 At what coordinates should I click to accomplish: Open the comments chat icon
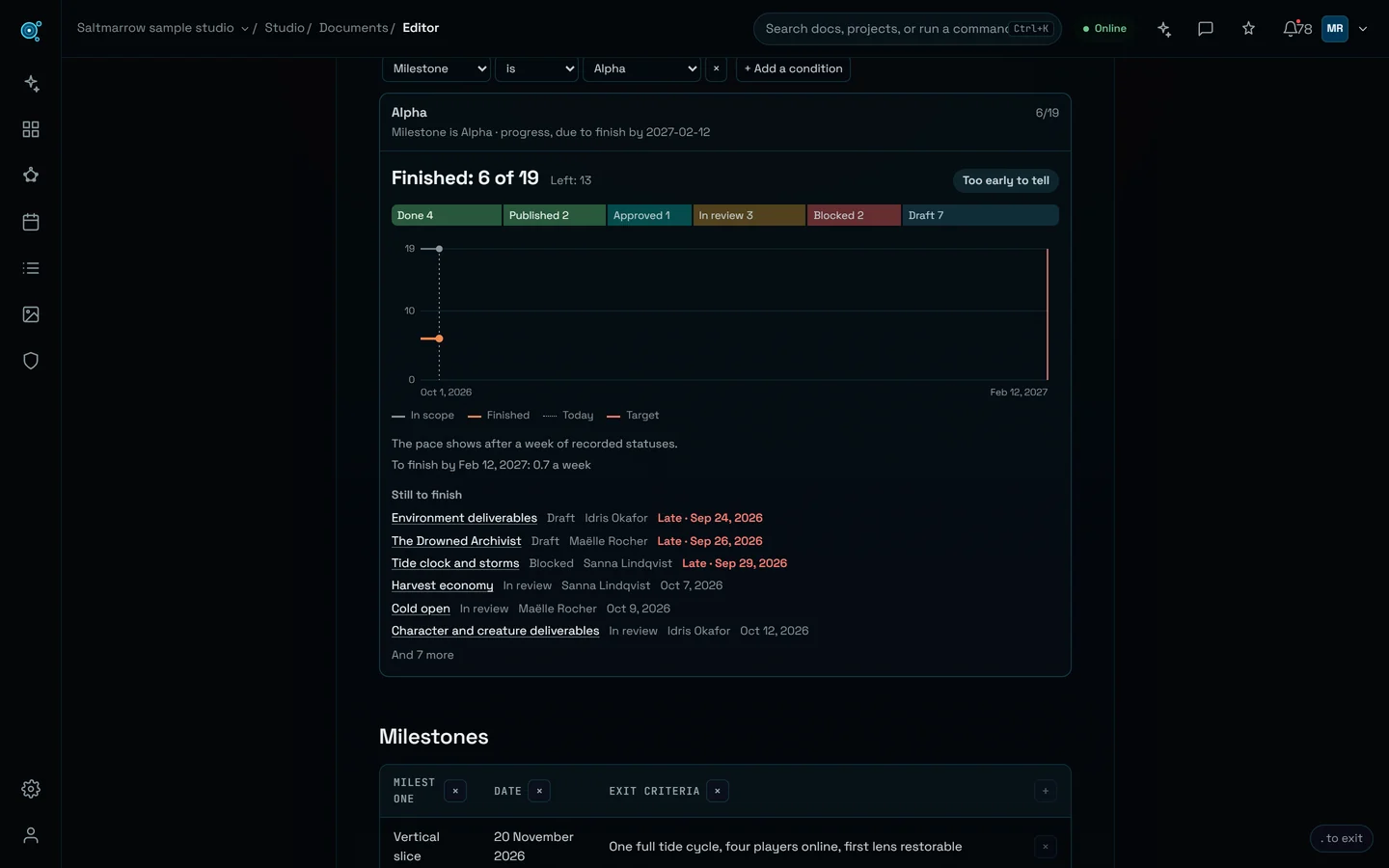1206,29
